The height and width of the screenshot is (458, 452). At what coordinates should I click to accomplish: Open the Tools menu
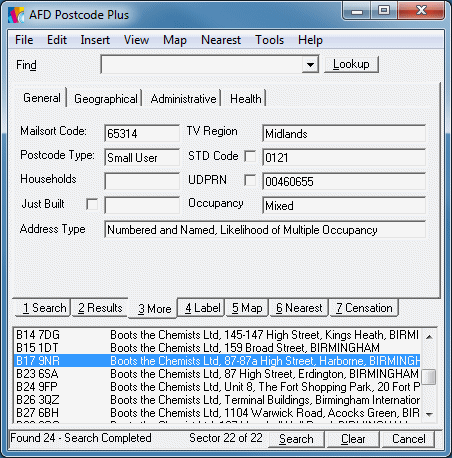tap(269, 40)
